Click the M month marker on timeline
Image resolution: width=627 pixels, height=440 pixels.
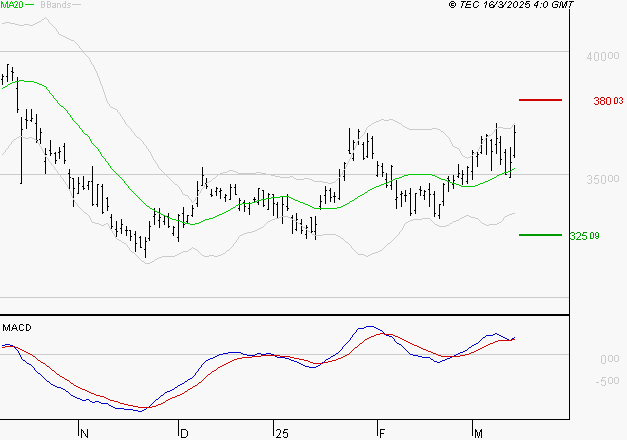click(x=478, y=434)
